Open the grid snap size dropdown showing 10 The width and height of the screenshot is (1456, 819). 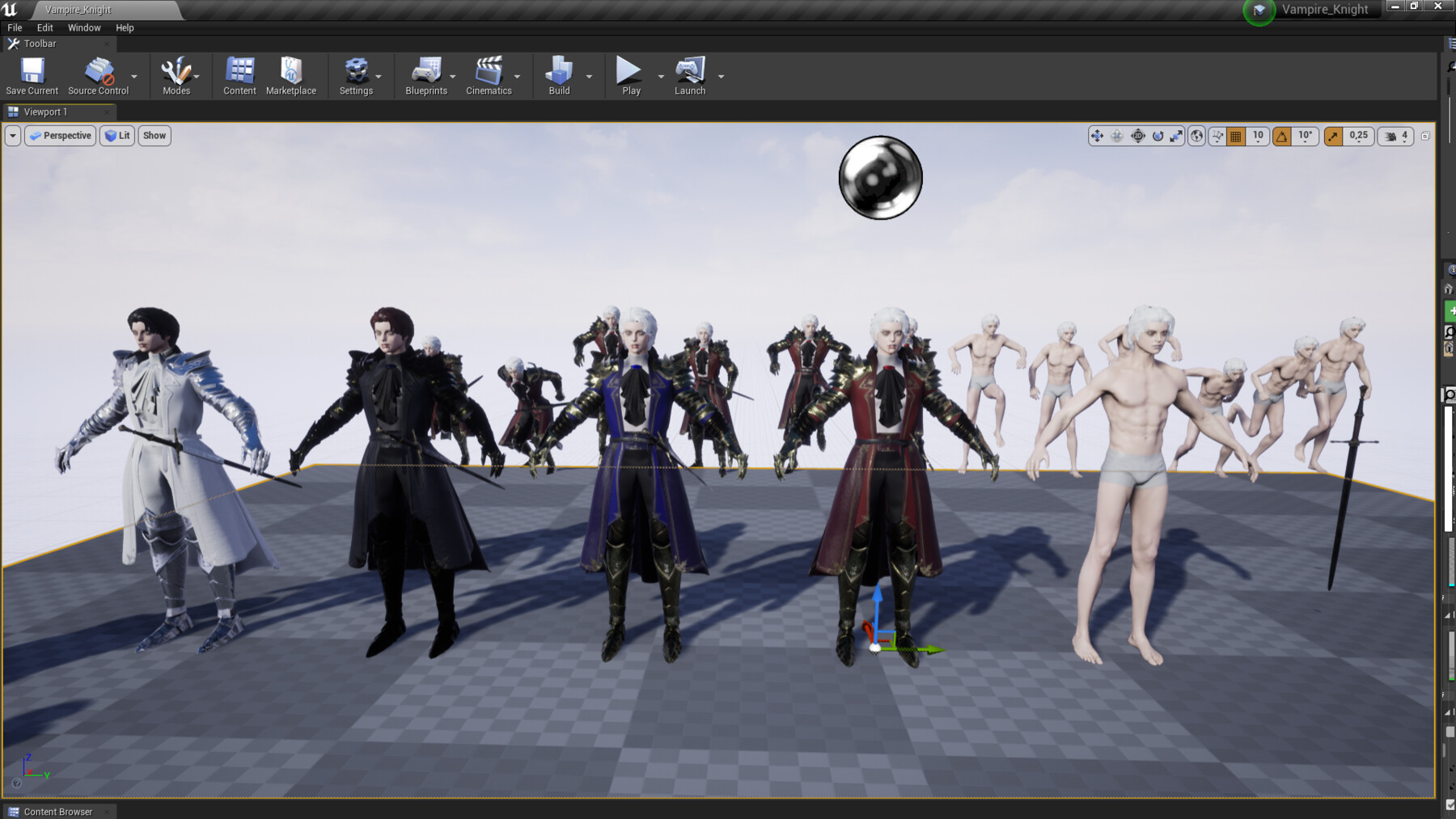click(x=1256, y=136)
